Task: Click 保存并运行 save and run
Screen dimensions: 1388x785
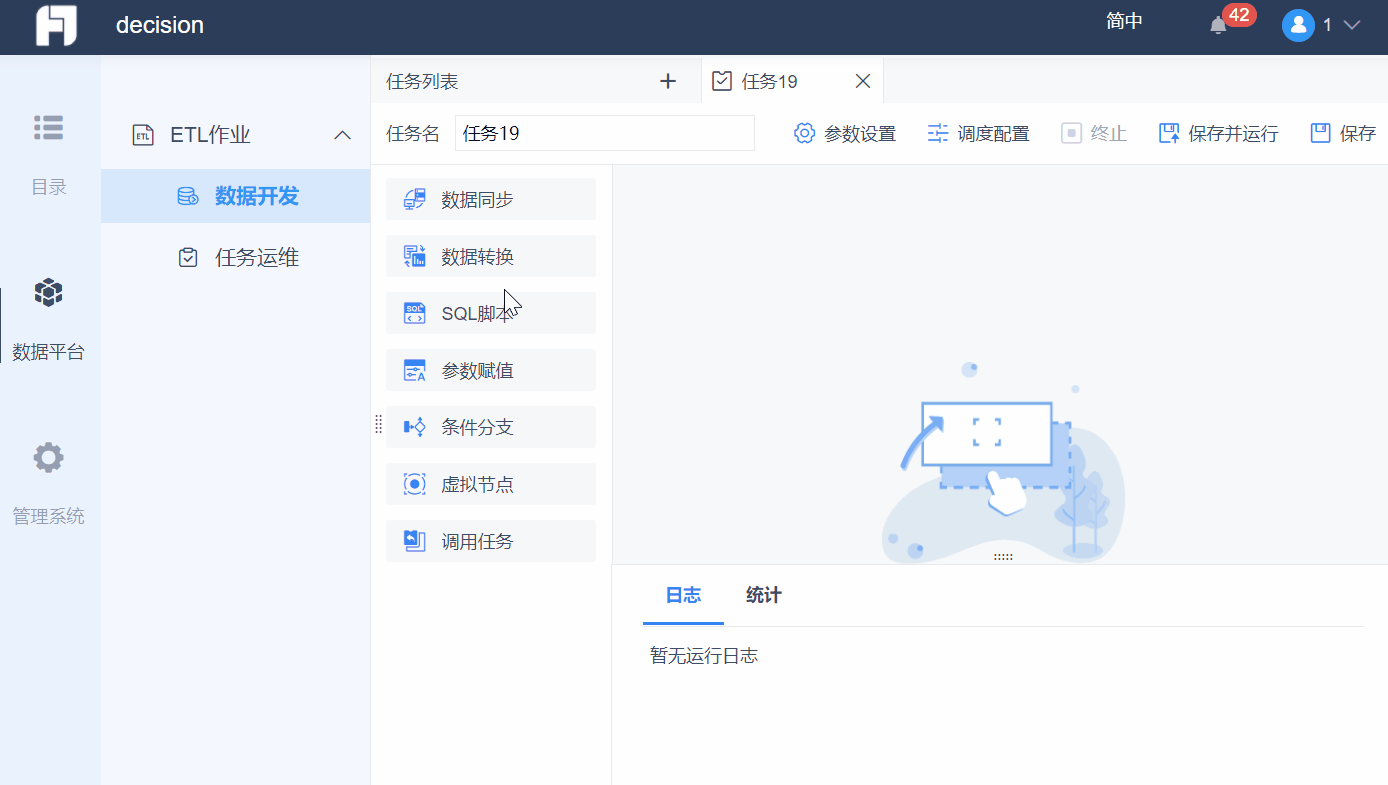Action: point(1218,133)
